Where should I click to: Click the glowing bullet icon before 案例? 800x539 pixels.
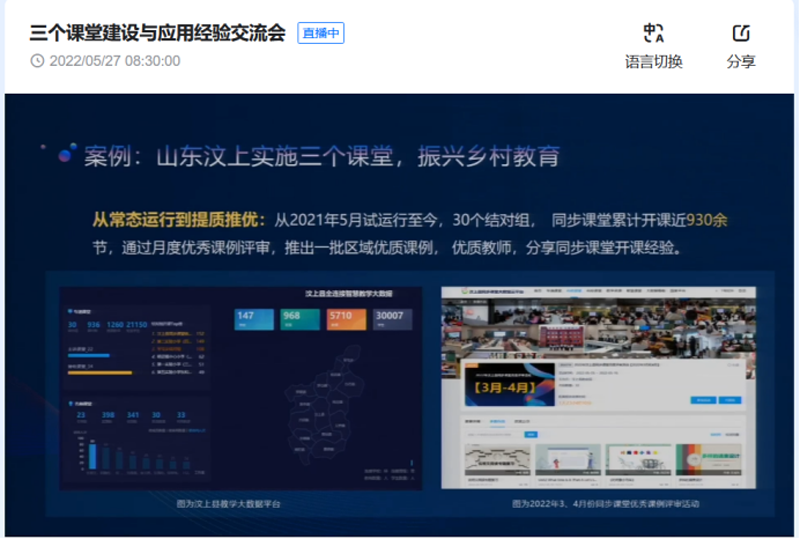pos(66,154)
